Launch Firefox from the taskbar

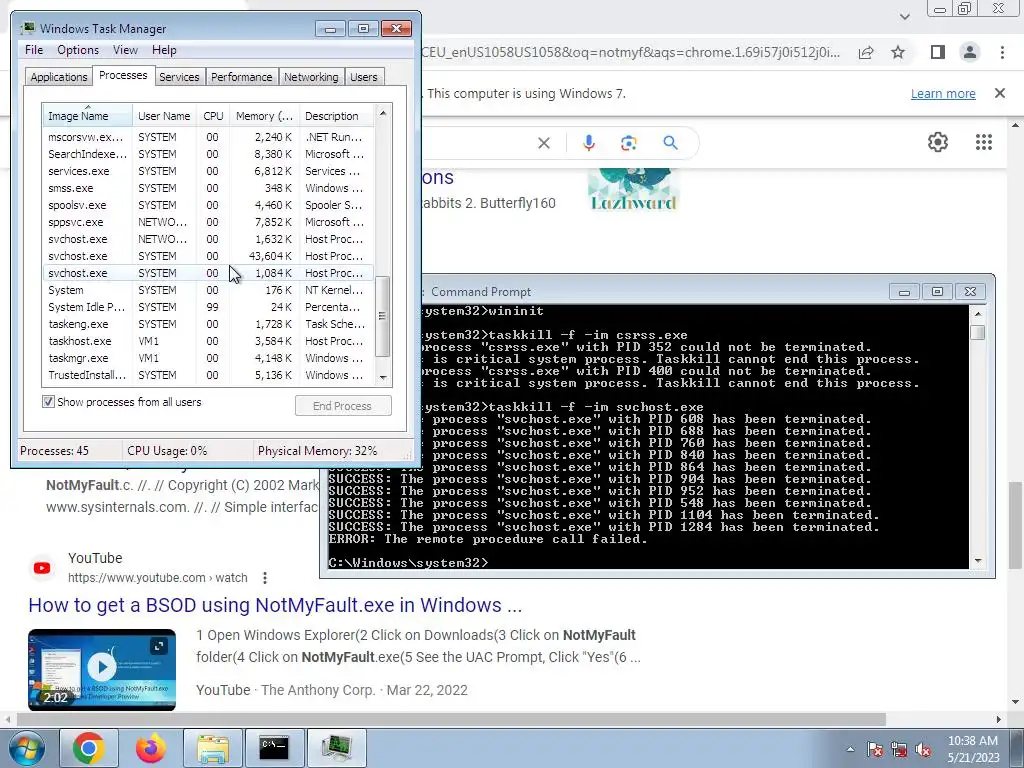coord(151,748)
